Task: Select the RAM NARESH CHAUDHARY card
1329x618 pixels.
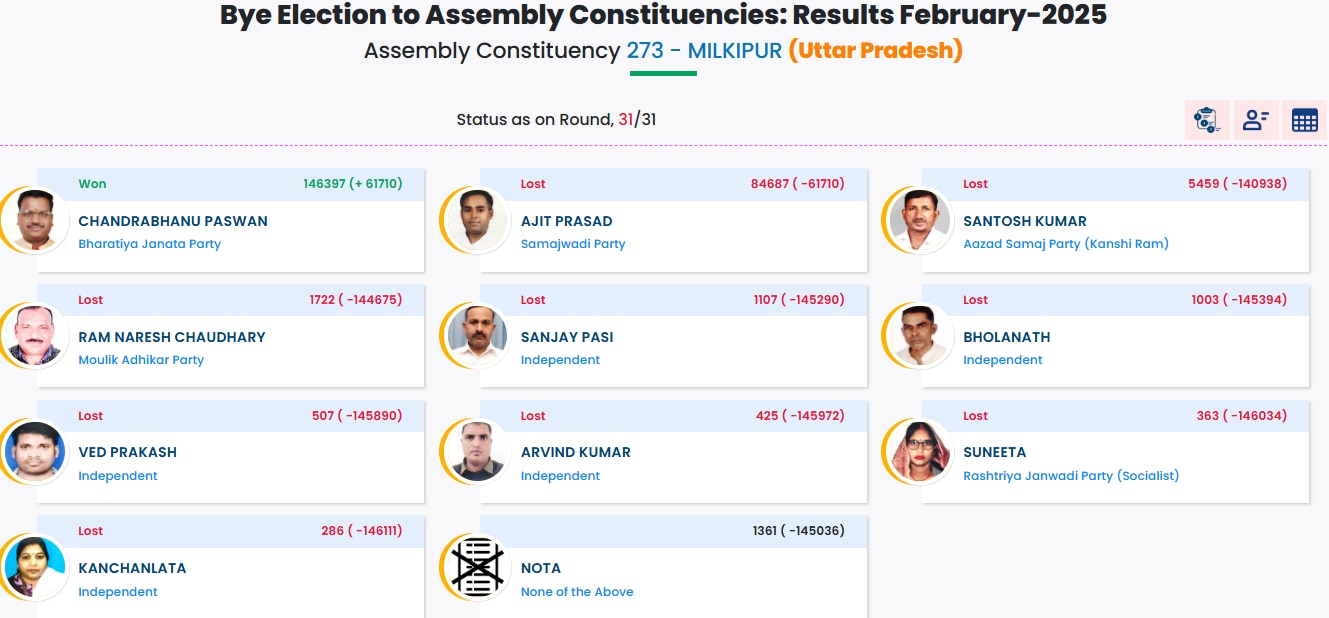Action: coord(230,336)
